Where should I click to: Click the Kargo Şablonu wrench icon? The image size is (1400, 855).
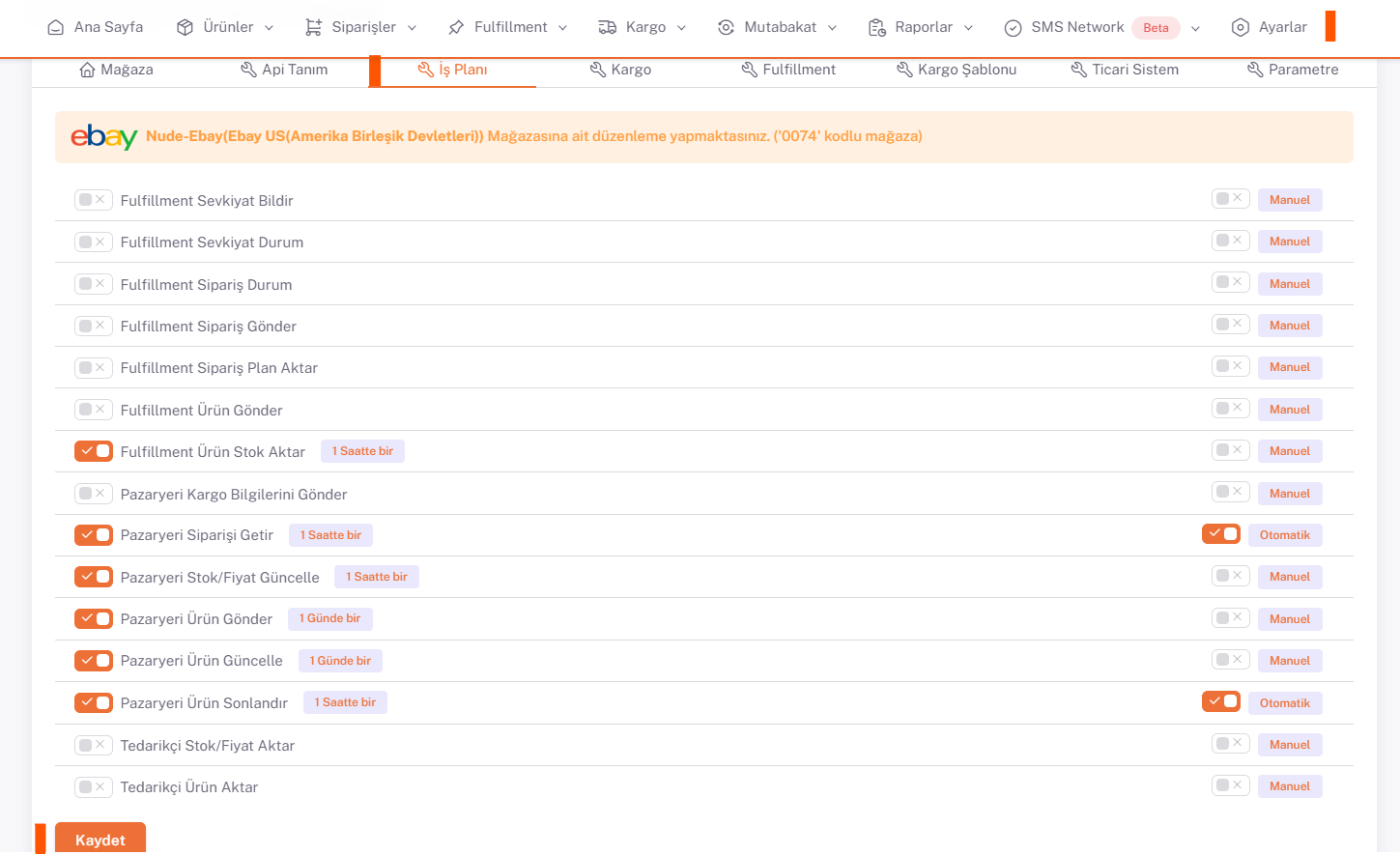[904, 70]
